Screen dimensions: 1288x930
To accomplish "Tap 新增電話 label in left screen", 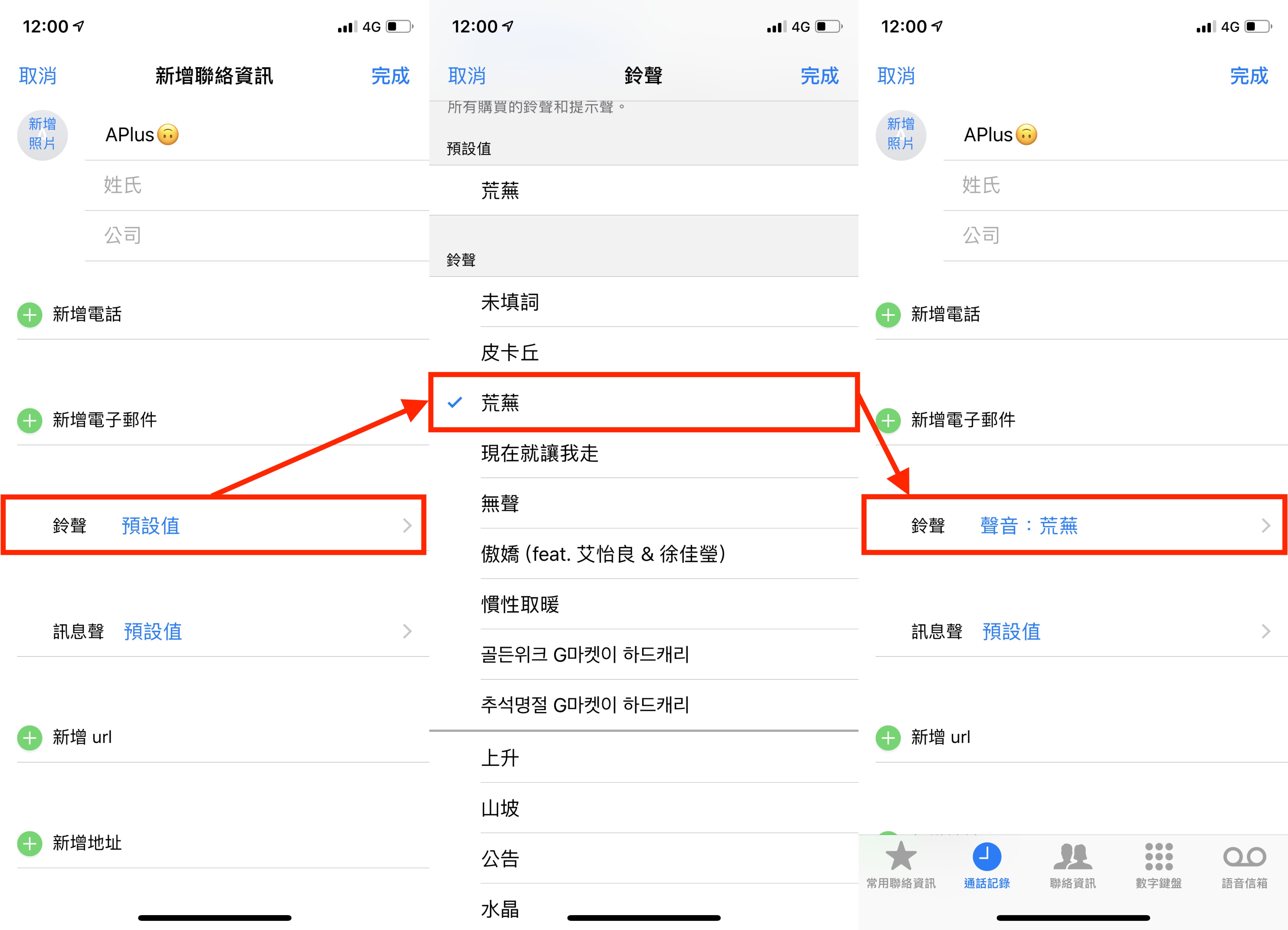I will [x=87, y=314].
